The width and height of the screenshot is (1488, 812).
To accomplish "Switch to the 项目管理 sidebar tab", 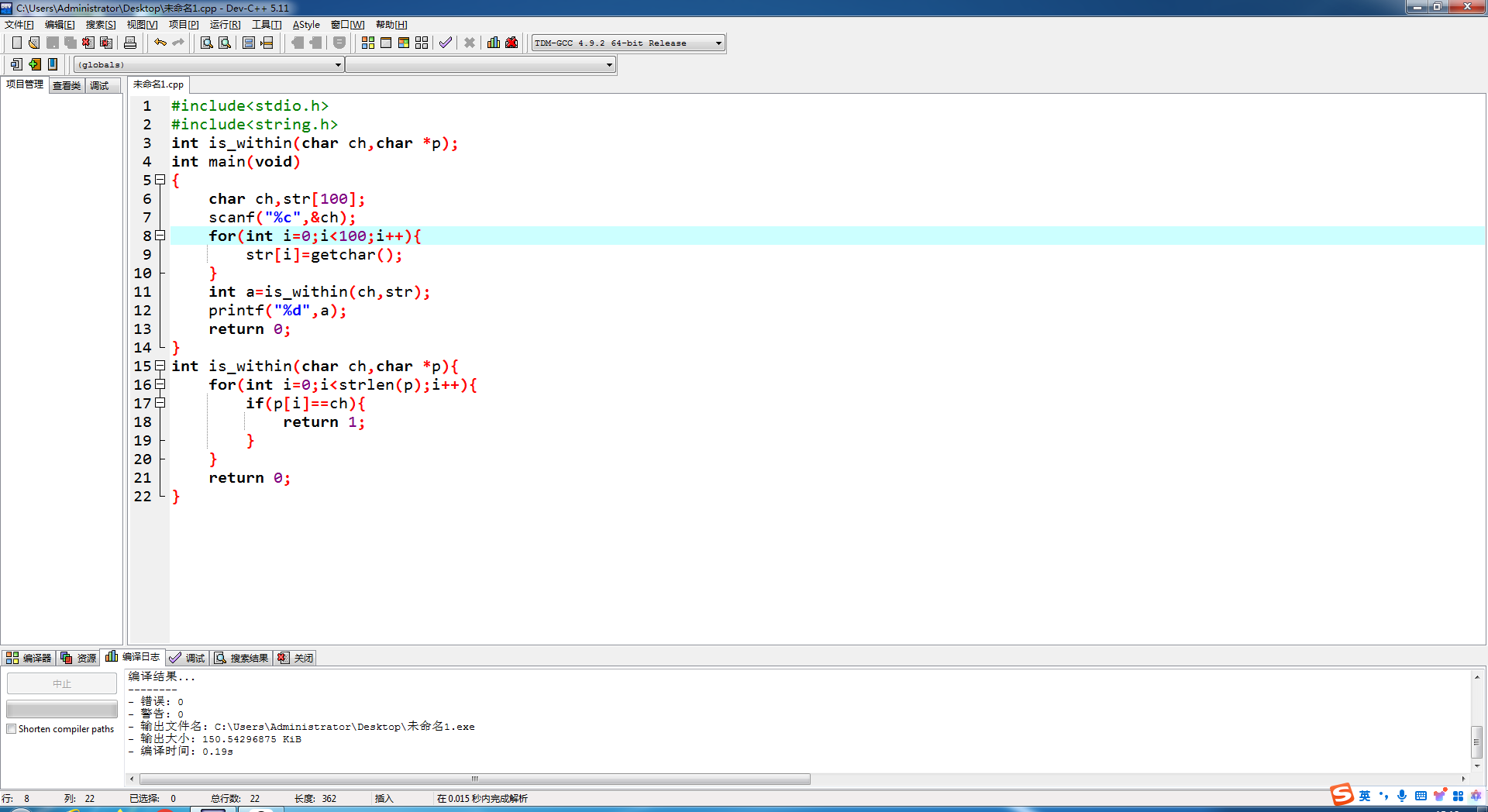I will point(25,84).
